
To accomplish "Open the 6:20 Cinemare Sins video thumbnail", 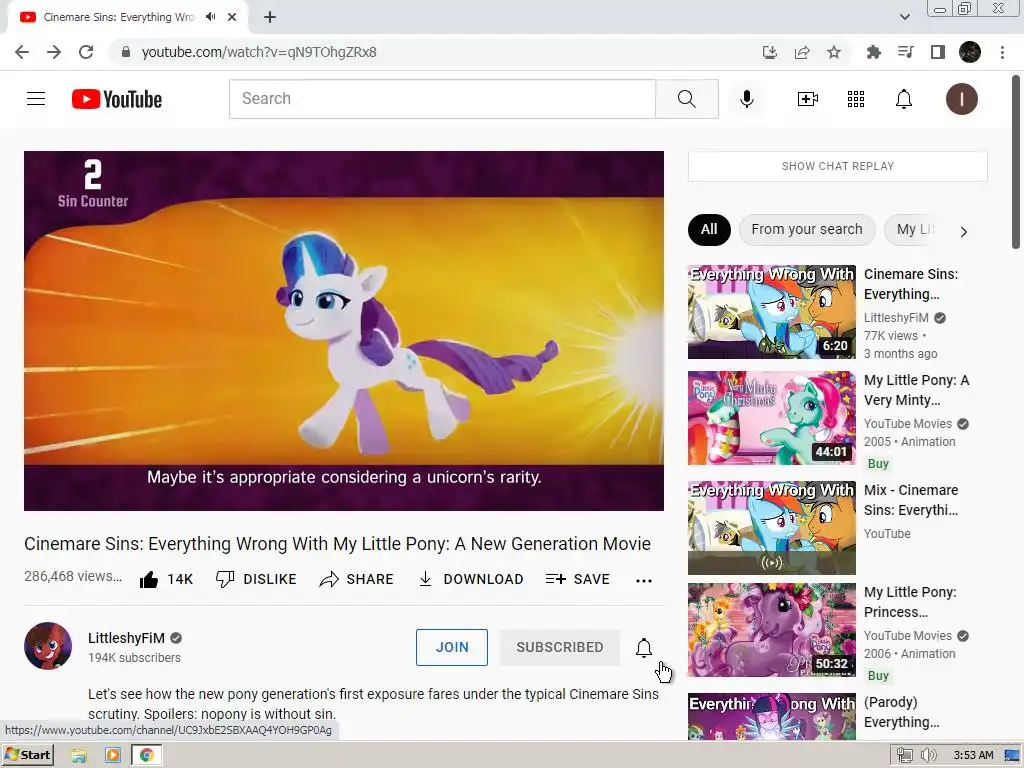I will (771, 312).
